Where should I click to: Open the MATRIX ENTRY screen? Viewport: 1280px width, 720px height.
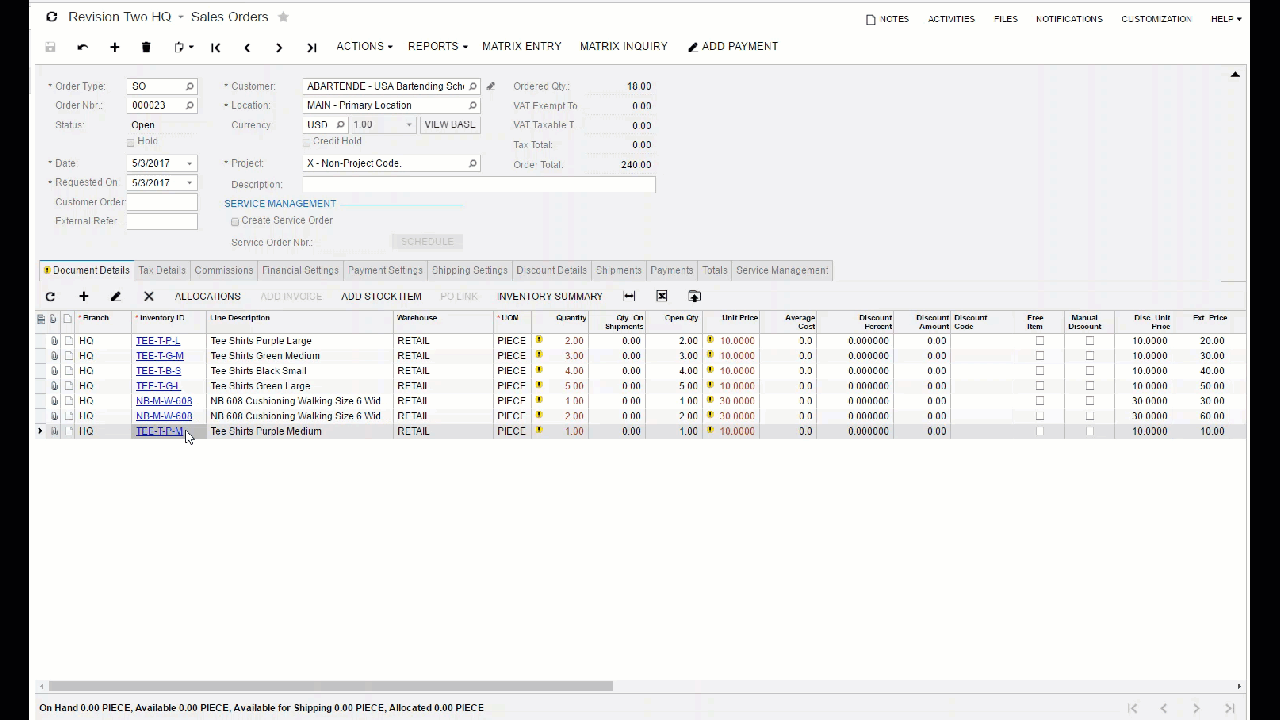pos(521,46)
